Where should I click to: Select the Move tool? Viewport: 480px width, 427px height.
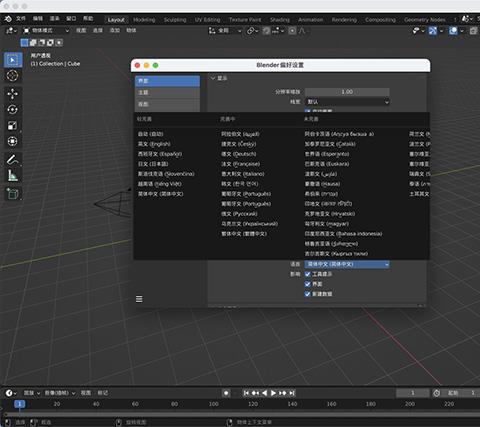(x=13, y=94)
